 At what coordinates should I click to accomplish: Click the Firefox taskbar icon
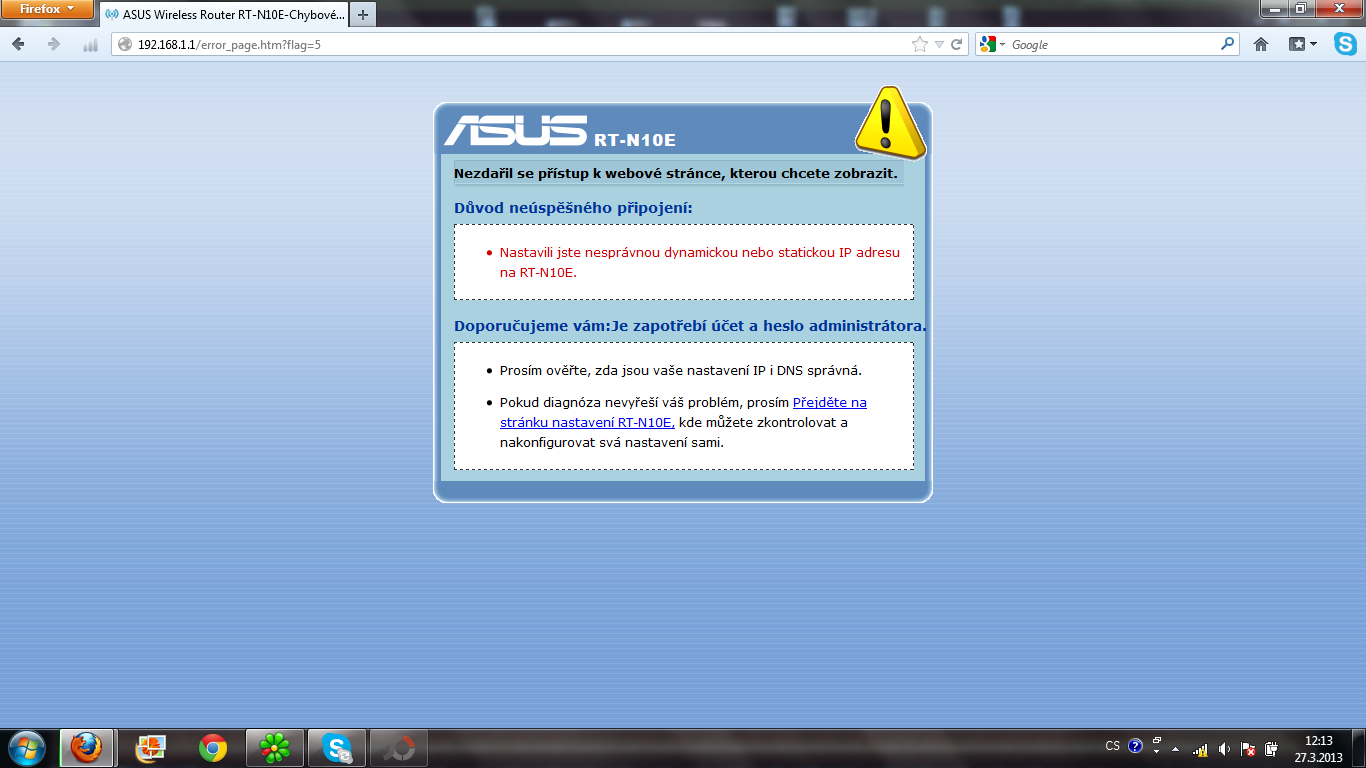pyautogui.click(x=87, y=747)
